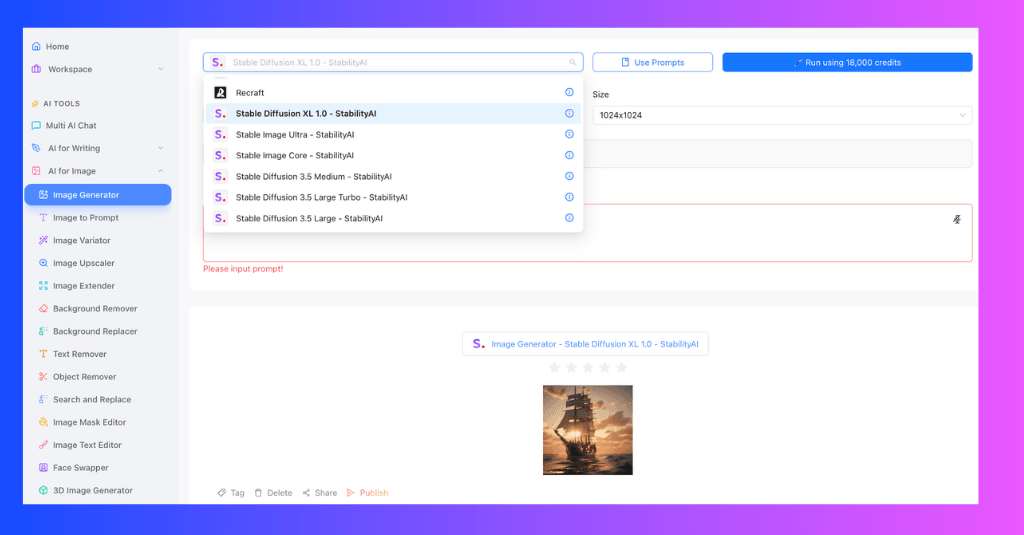
Task: Click the Delete action
Action: point(273,493)
